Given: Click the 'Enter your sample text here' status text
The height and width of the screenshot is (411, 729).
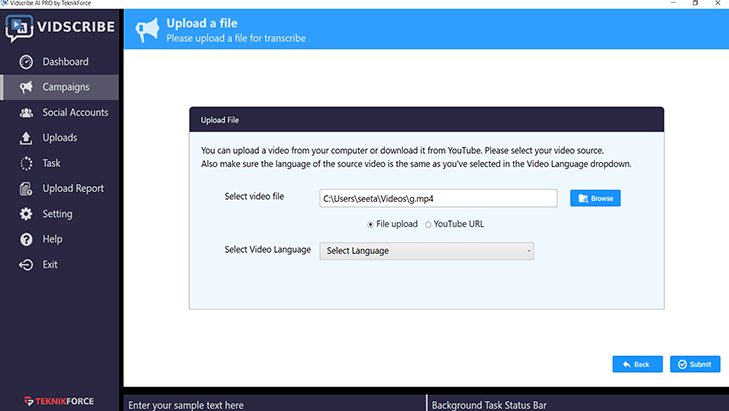Looking at the screenshot, I should [x=186, y=405].
